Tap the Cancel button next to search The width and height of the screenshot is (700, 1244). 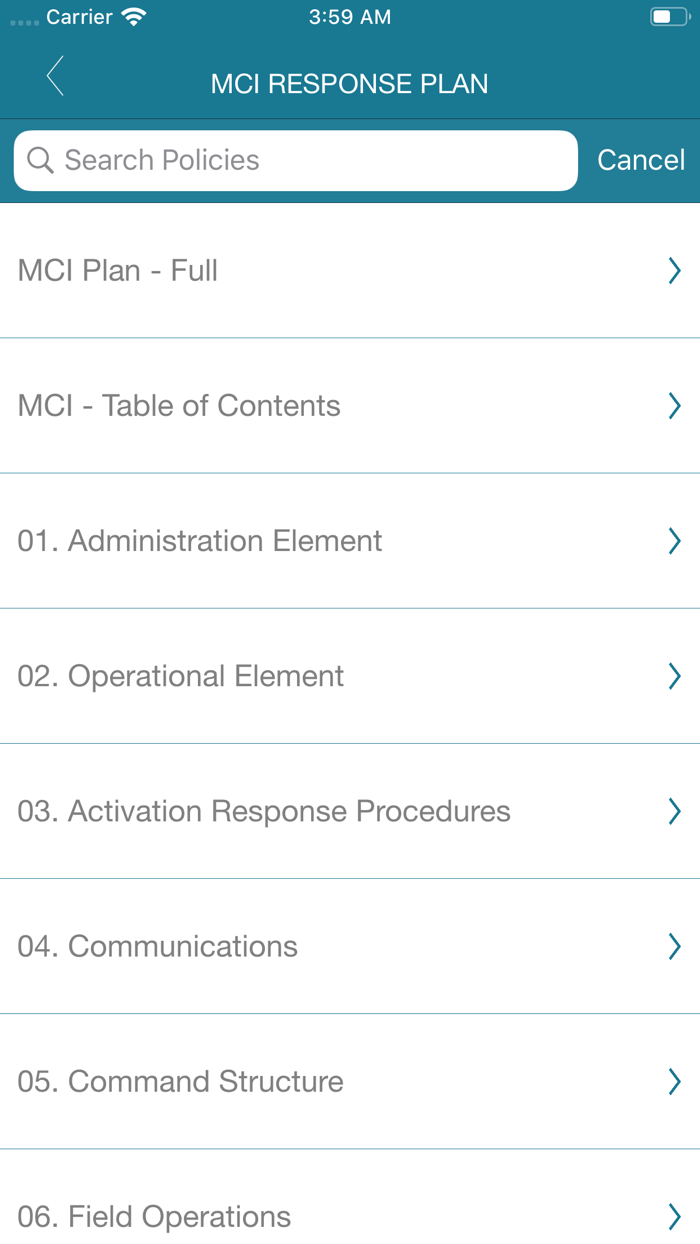click(641, 160)
